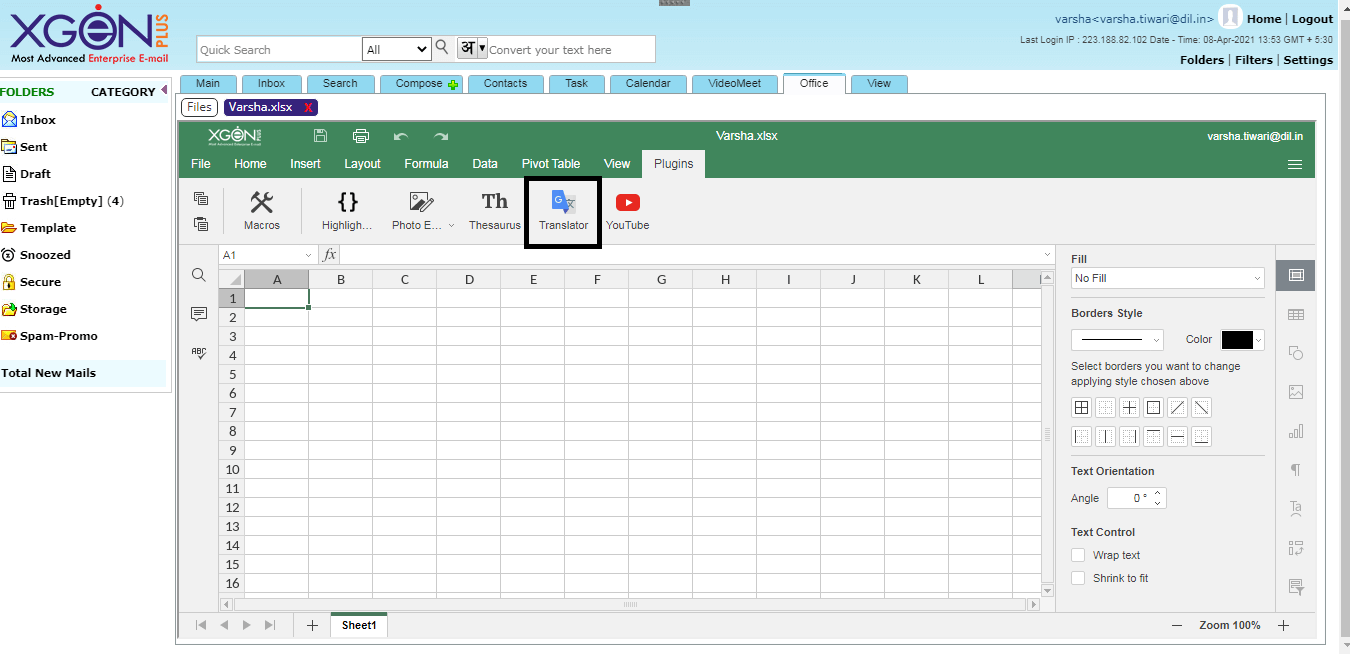This screenshot has height=657, width=1350.
Task: Close the Varsha.xlsx file tab
Action: pos(308,107)
